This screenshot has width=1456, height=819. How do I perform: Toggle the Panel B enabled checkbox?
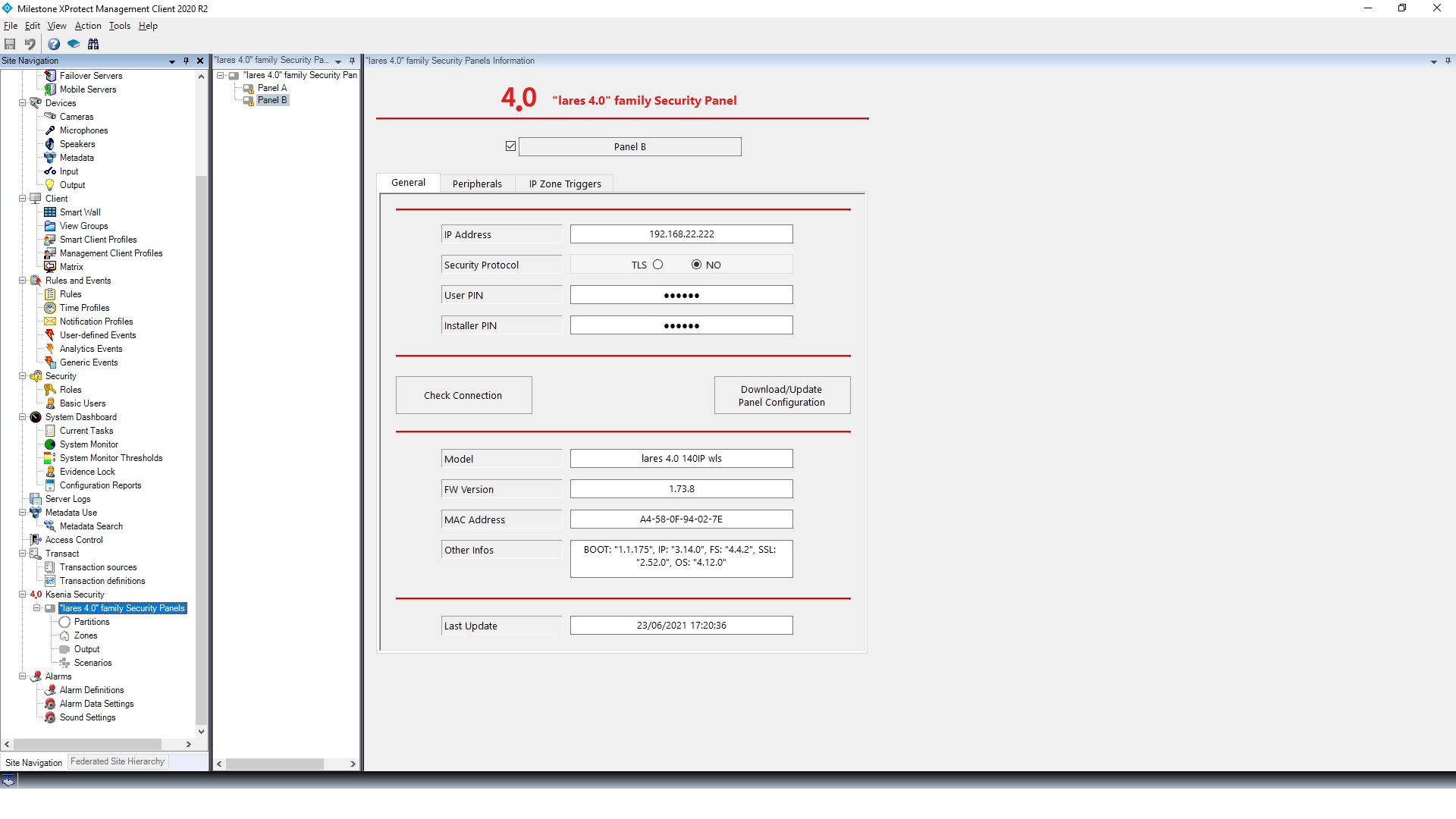510,146
